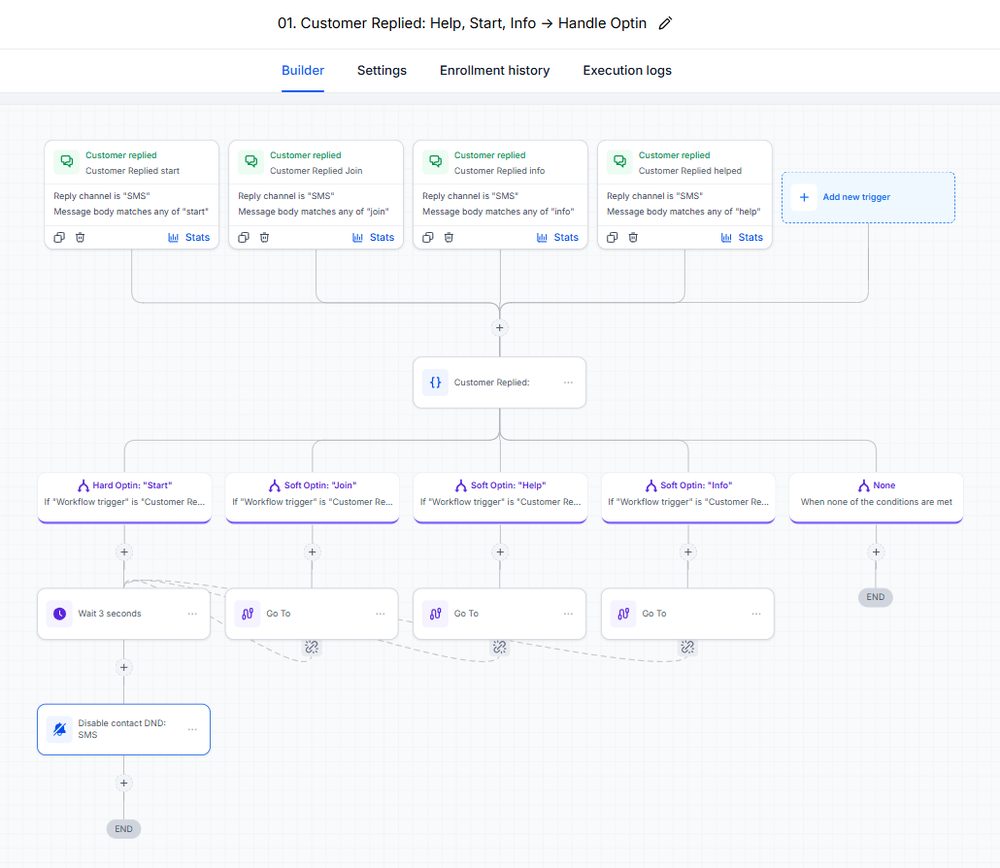Open the Enrollment history tab
Image resolution: width=1000 pixels, height=868 pixels.
click(494, 70)
